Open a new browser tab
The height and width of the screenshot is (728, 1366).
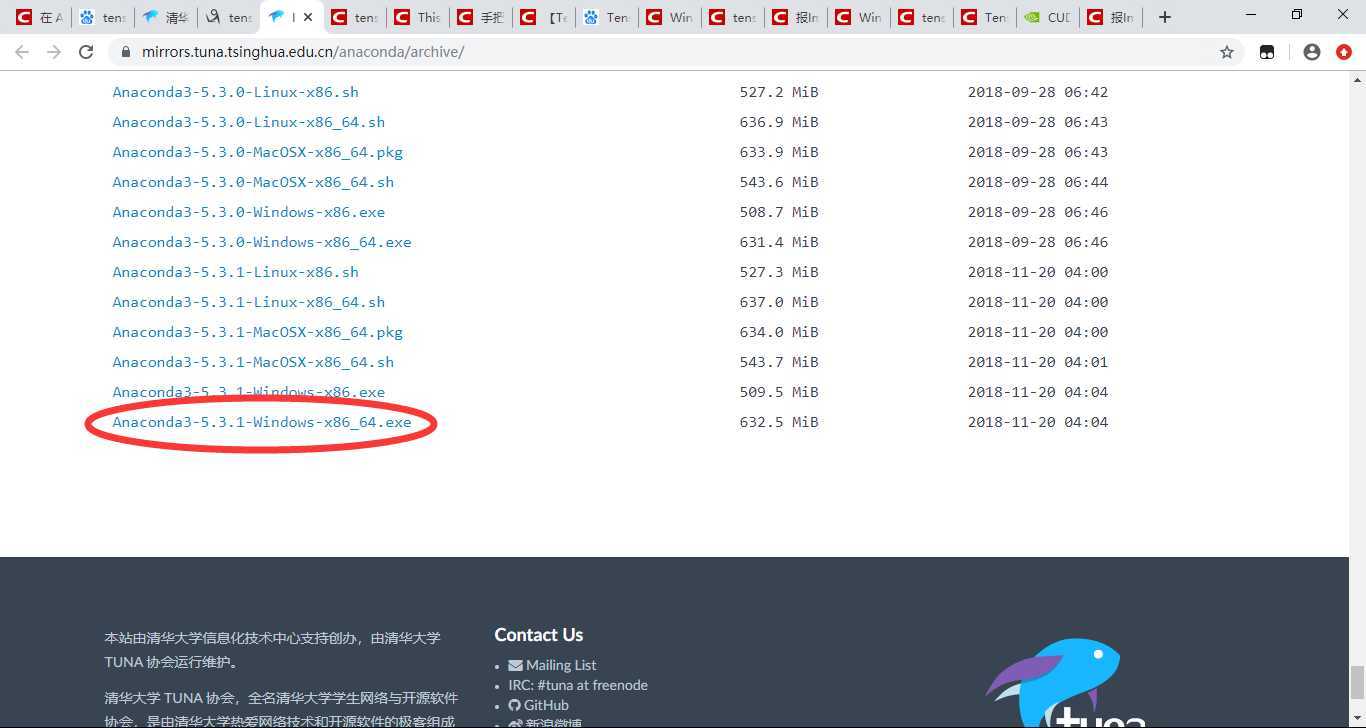click(x=1164, y=17)
